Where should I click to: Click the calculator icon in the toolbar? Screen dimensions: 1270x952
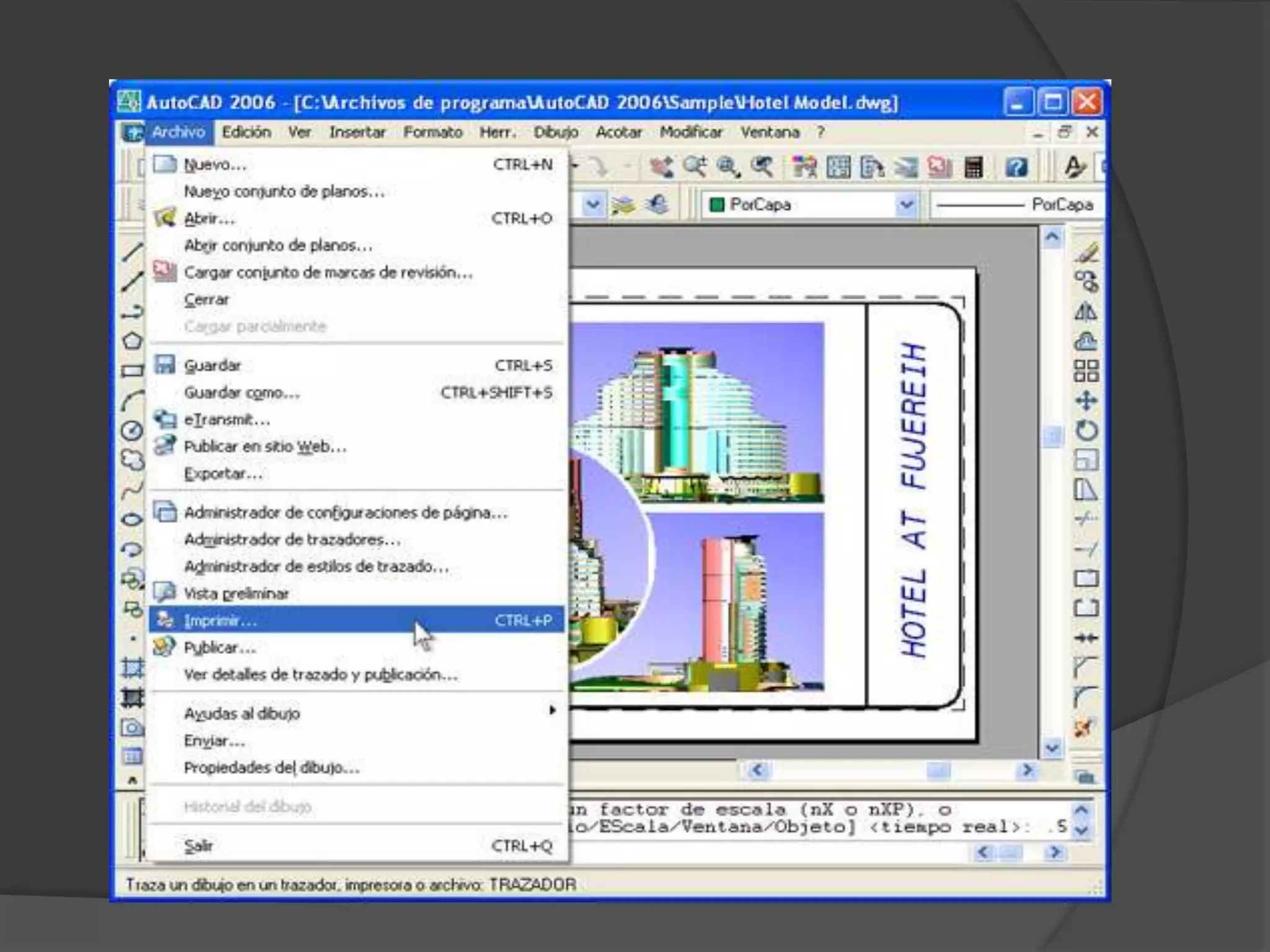974,167
